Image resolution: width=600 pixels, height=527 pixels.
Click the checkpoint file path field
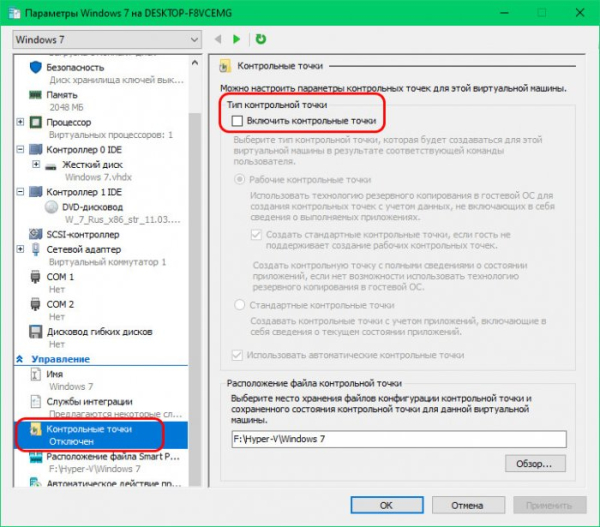(x=397, y=438)
